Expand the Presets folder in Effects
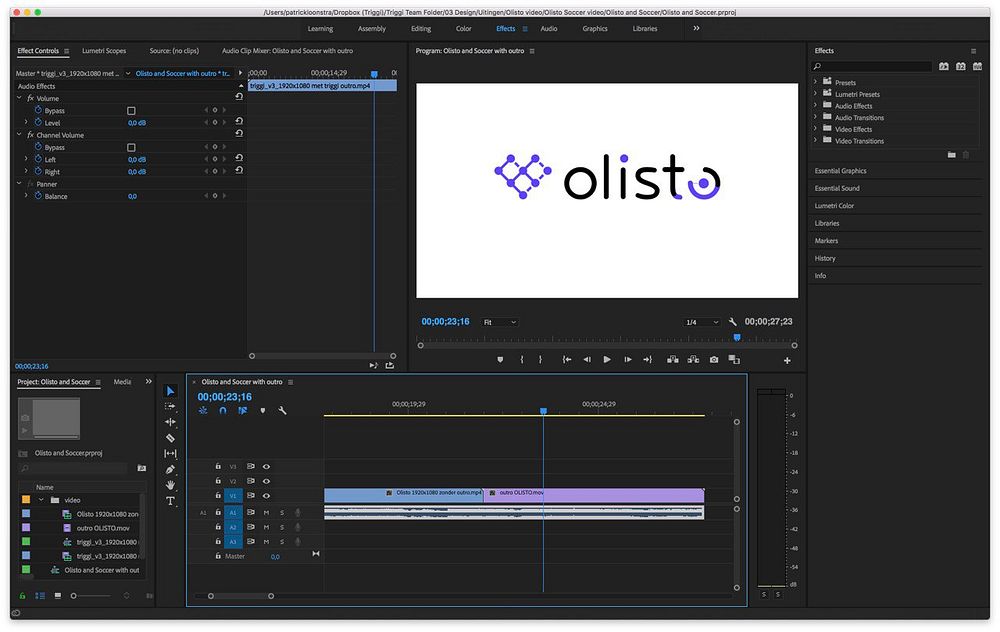 [816, 82]
